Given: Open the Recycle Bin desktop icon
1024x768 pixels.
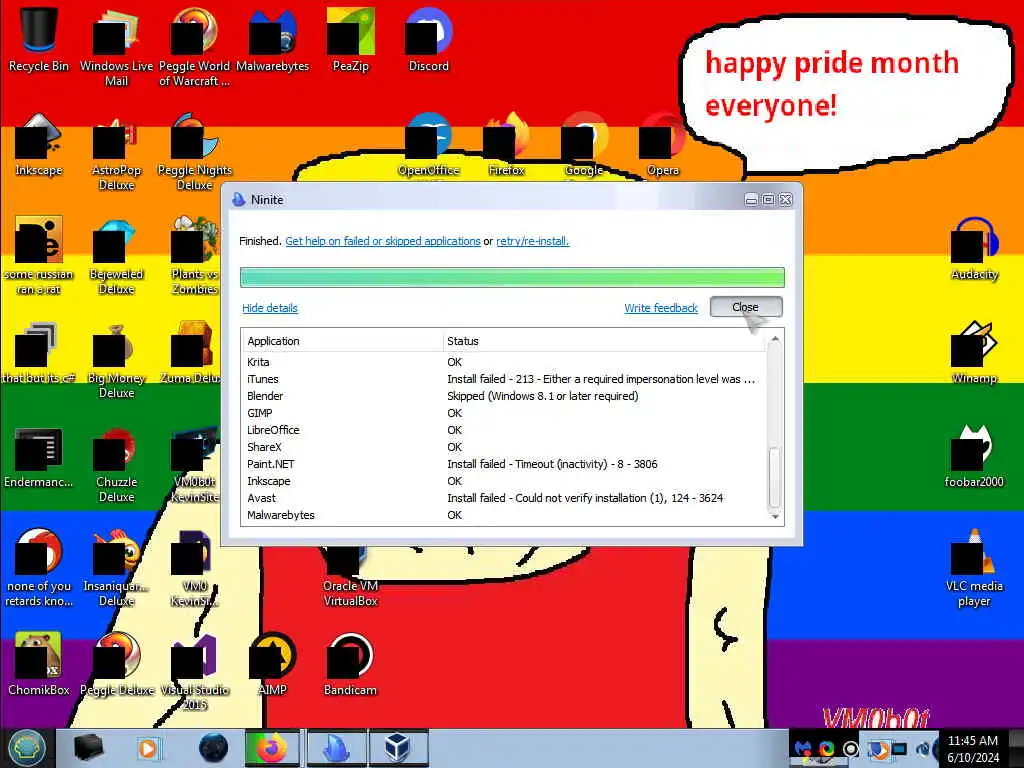Looking at the screenshot, I should [x=38, y=39].
